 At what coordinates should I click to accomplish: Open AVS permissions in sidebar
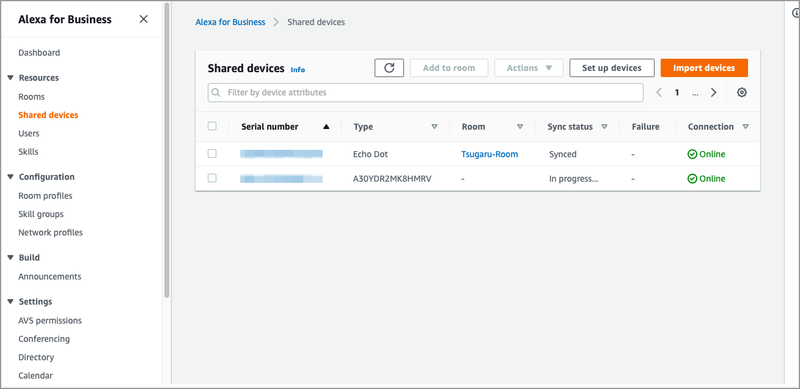50,321
